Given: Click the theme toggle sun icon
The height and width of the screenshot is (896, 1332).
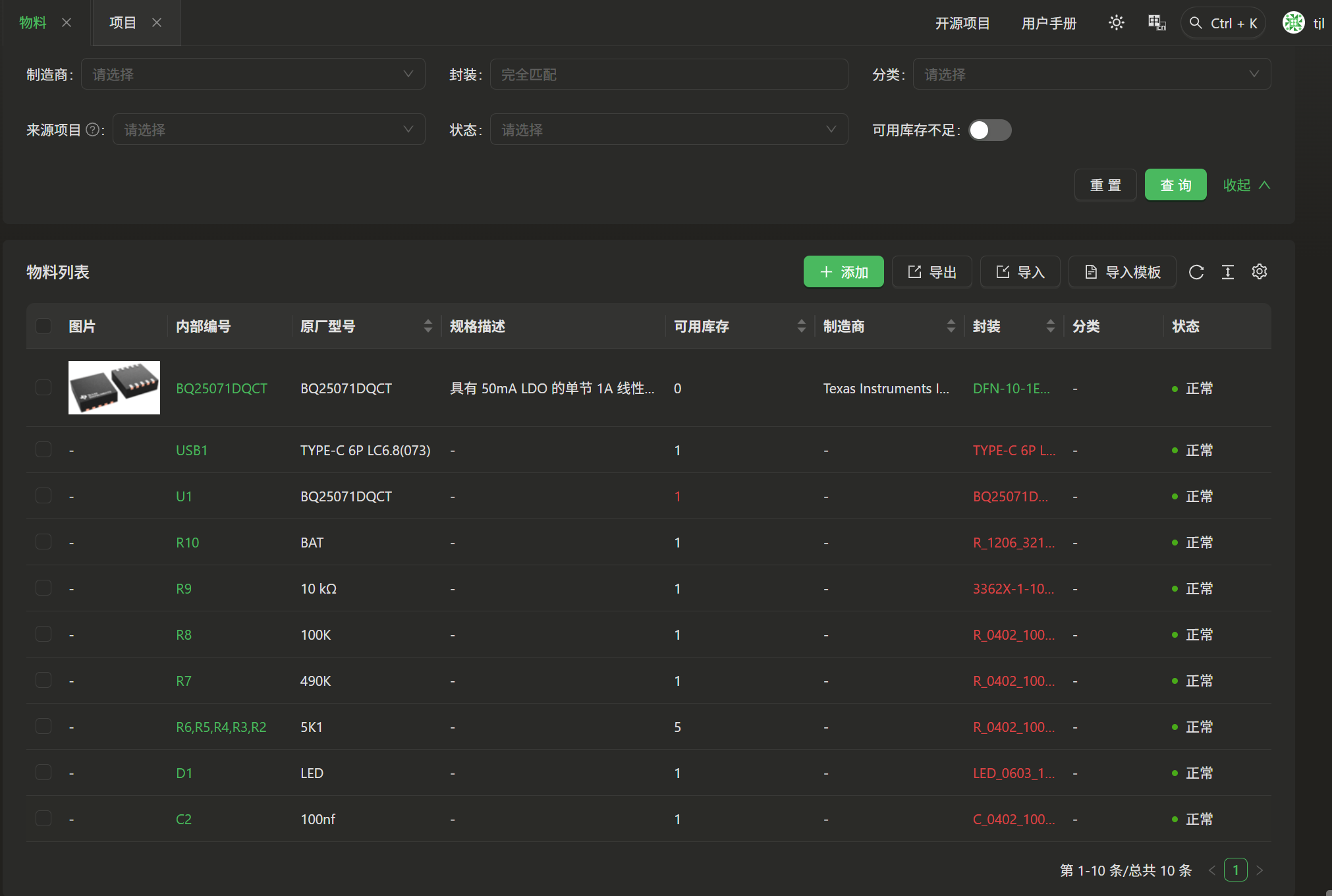Looking at the screenshot, I should (x=1116, y=23).
